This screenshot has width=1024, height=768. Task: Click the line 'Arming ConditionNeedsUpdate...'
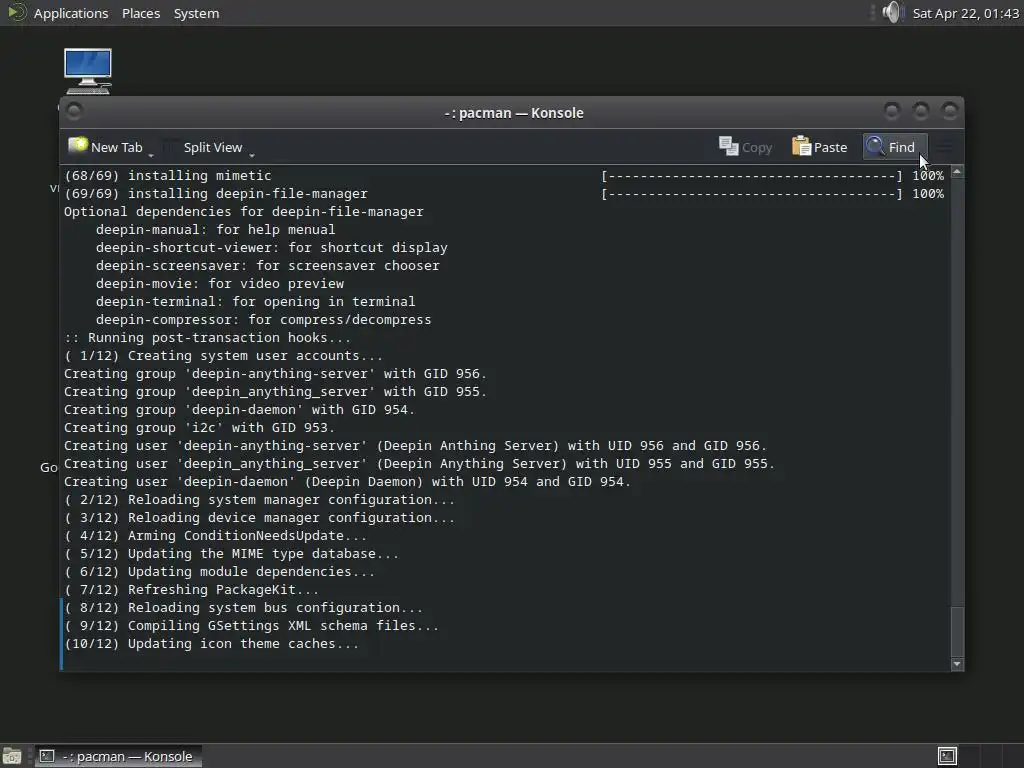(x=216, y=536)
